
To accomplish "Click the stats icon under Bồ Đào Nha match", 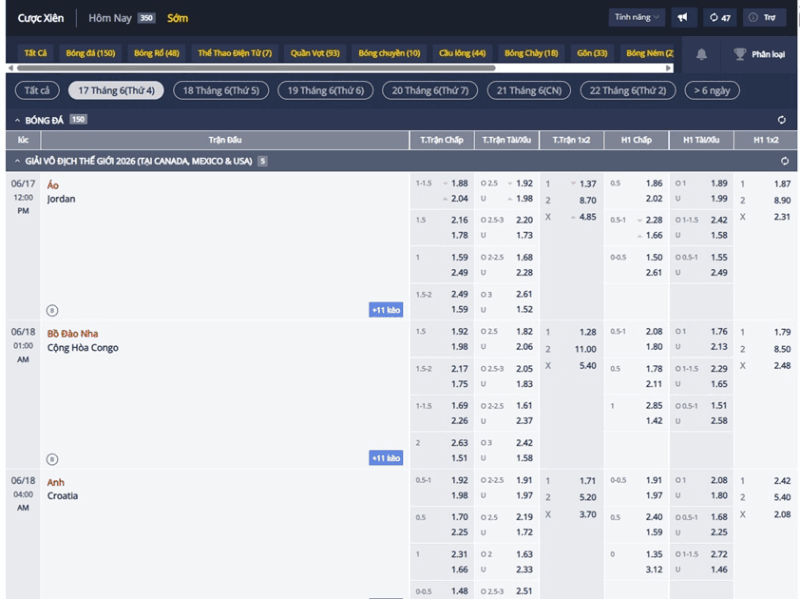I will click(52, 459).
